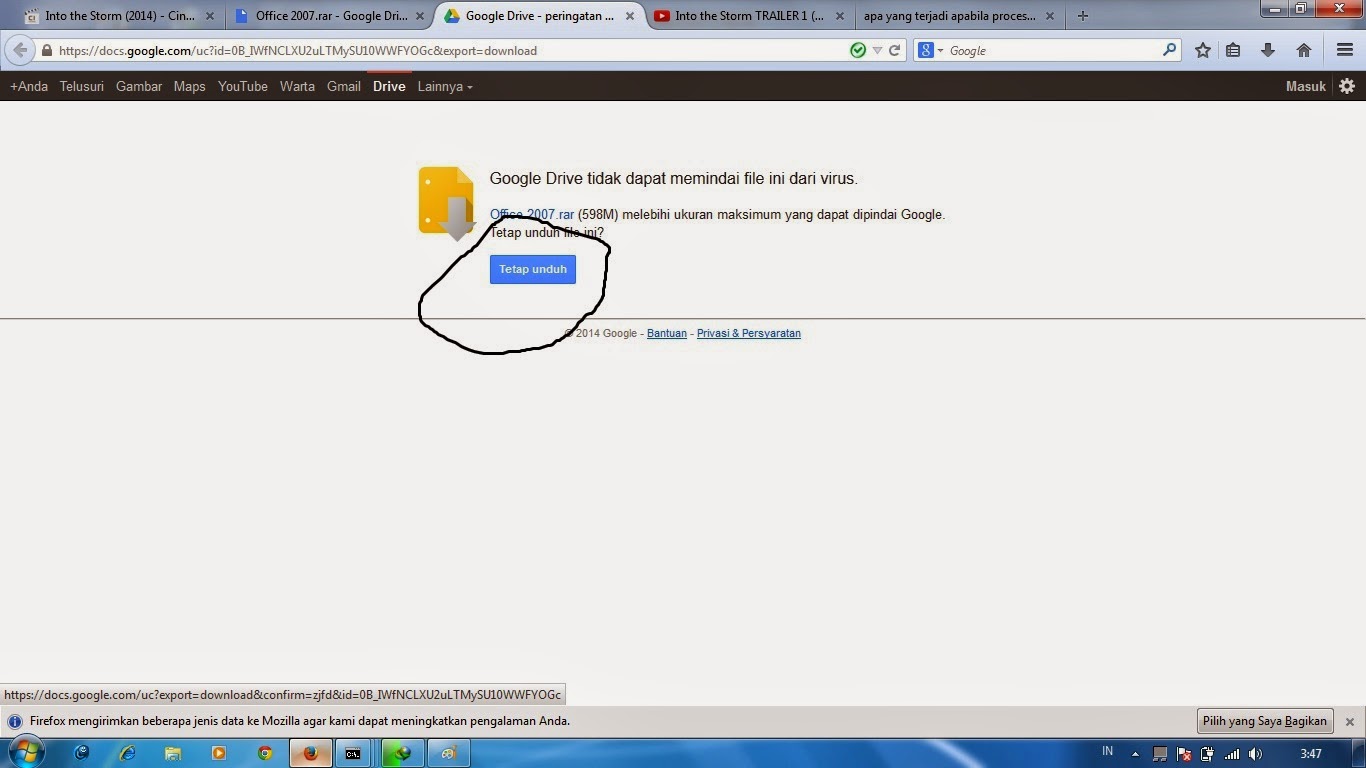Image resolution: width=1366 pixels, height=768 pixels.
Task: Switch to the apa yang terjadi apabila tab
Action: point(958,16)
